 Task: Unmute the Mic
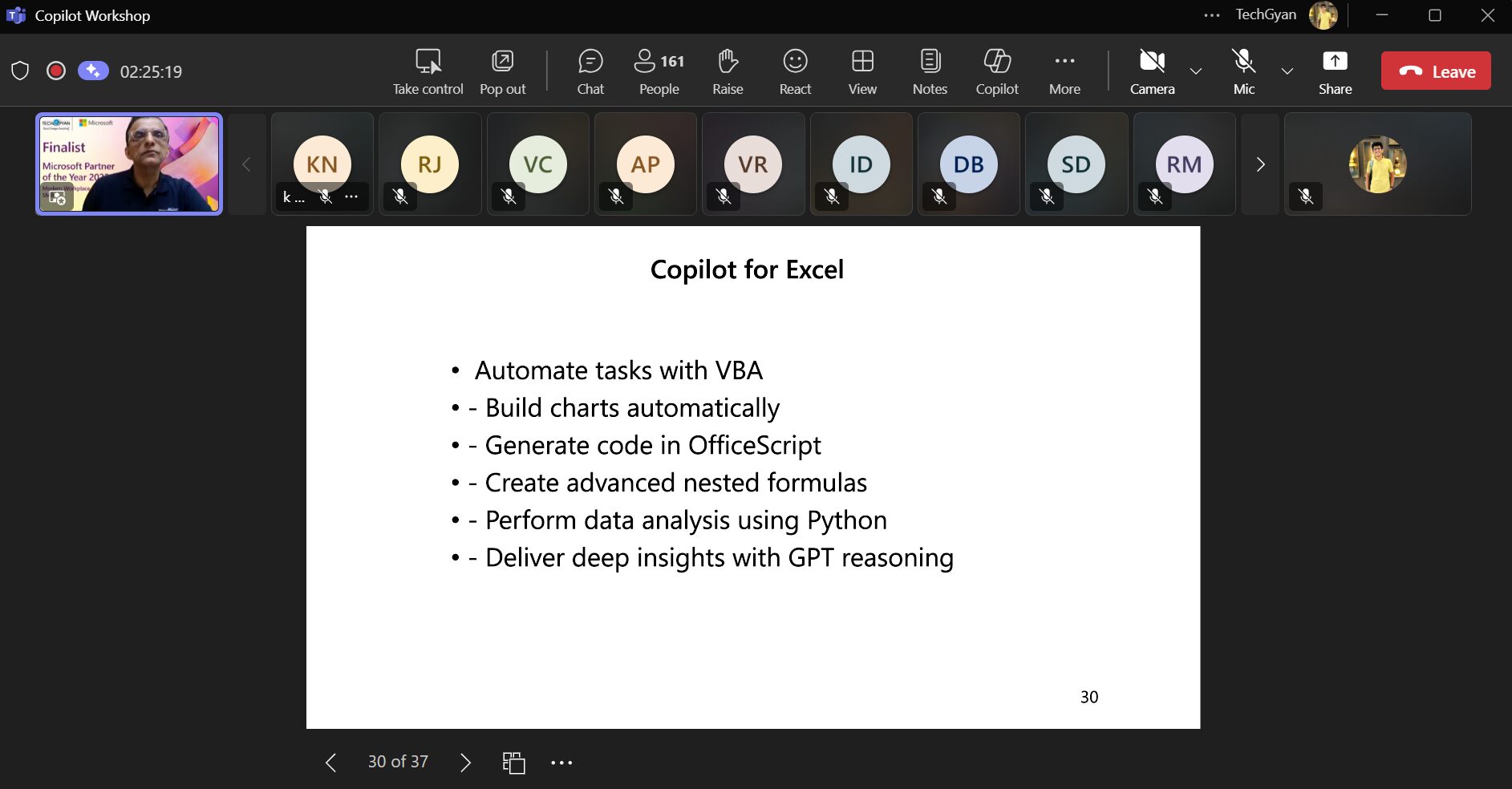click(1243, 71)
